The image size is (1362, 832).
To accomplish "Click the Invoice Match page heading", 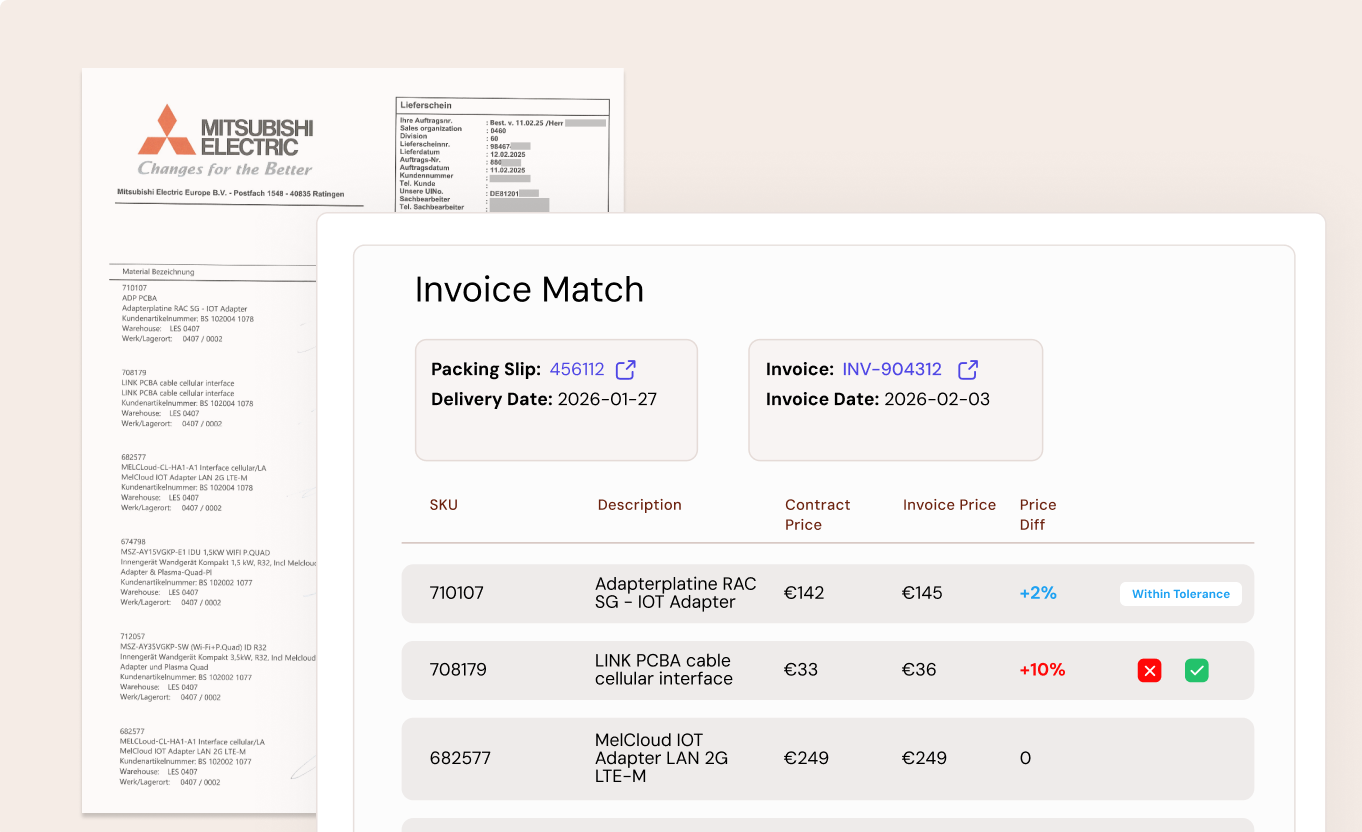I will (529, 289).
